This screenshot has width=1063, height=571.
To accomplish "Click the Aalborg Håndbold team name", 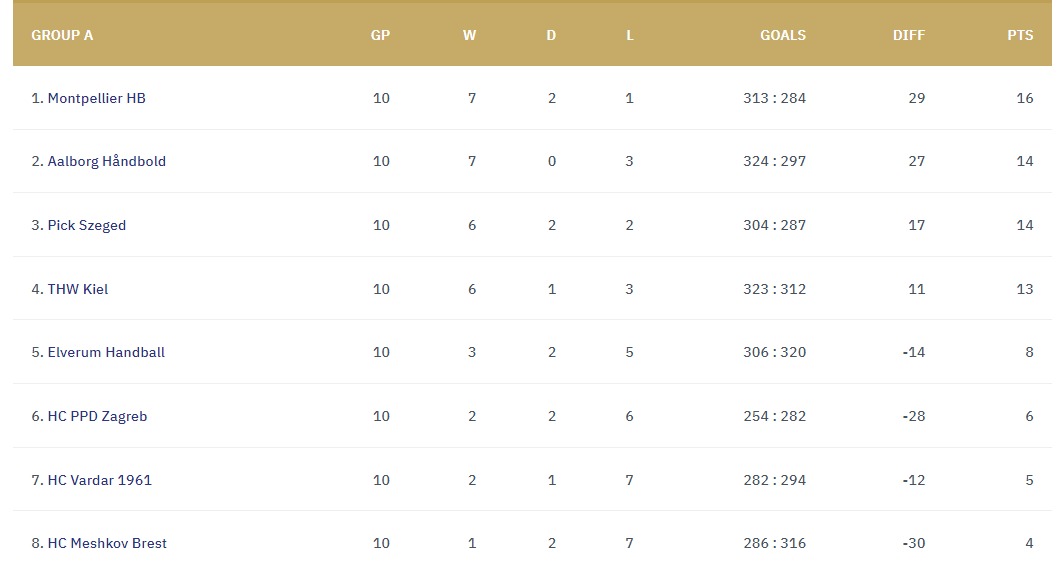I will tap(106, 161).
